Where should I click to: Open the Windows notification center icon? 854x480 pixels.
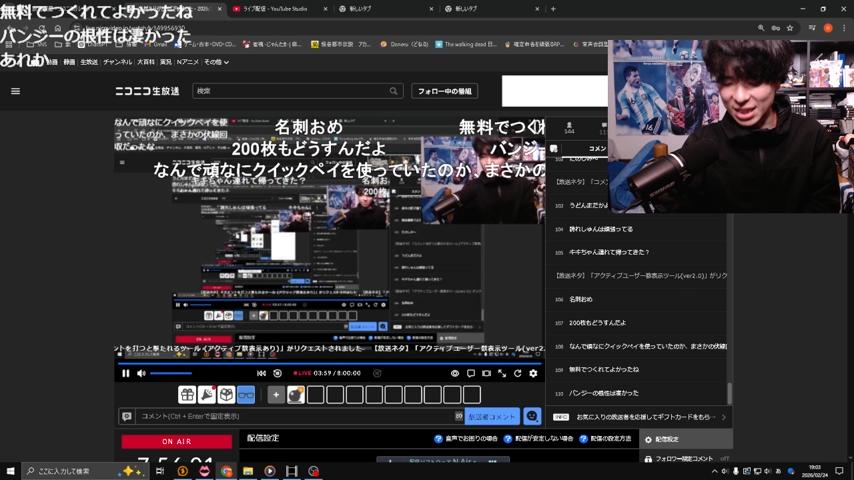click(x=839, y=471)
